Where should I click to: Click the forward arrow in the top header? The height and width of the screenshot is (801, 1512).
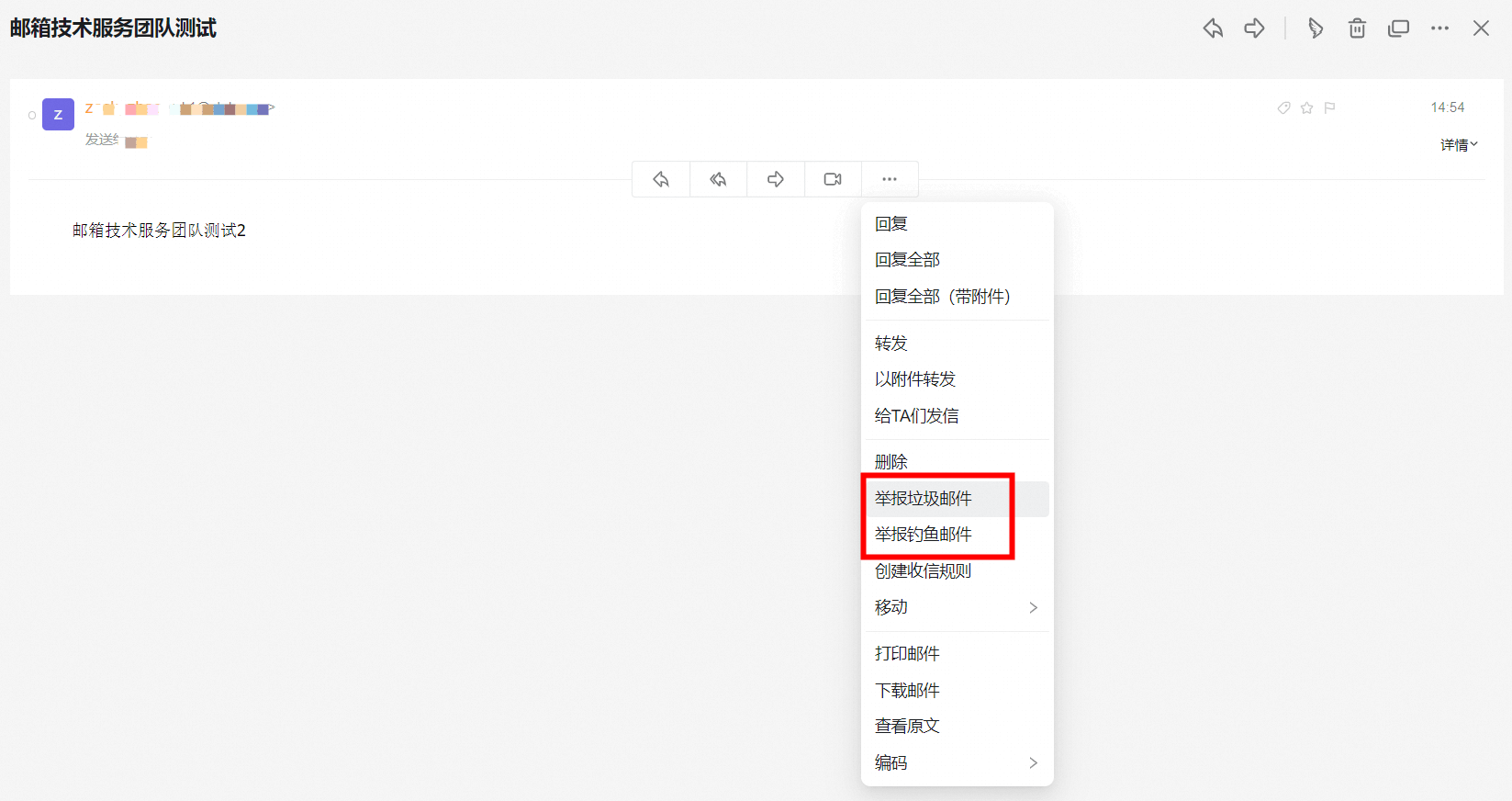click(1254, 28)
